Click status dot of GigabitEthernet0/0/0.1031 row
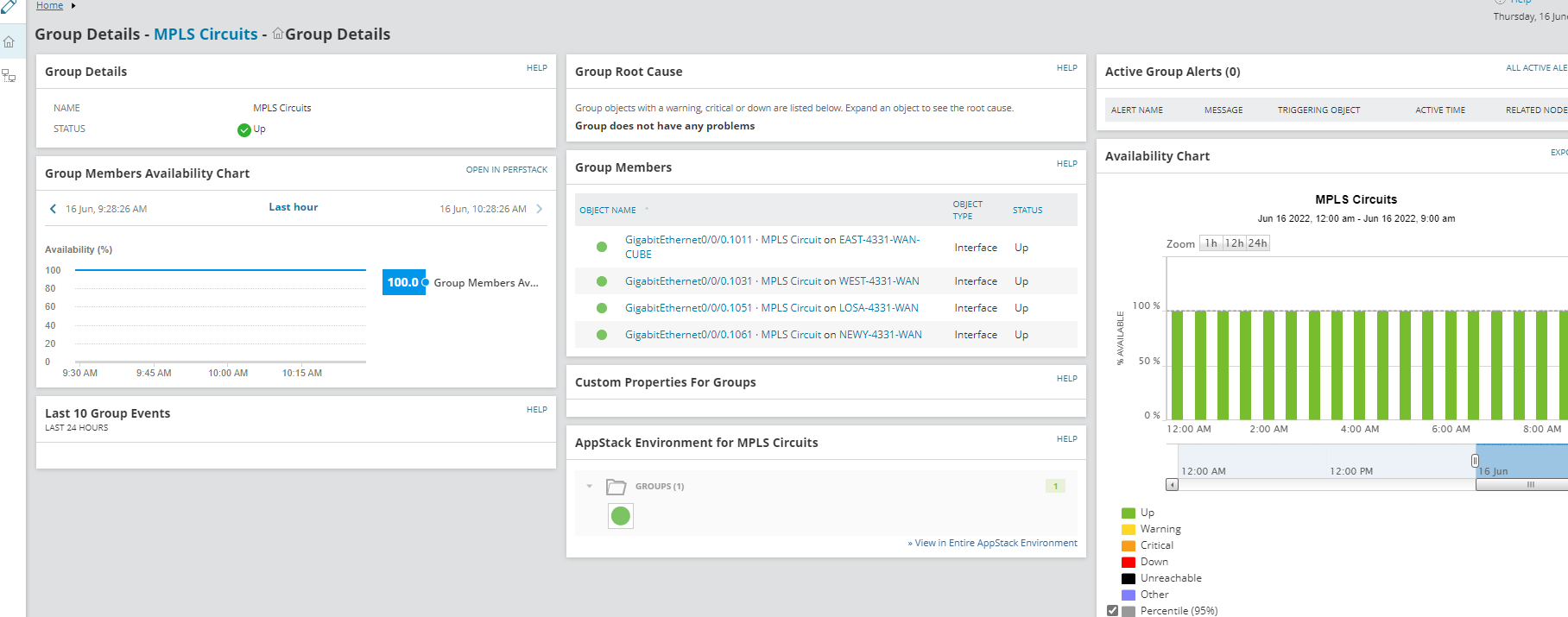Screen dimensions: 1568x617 602,281
